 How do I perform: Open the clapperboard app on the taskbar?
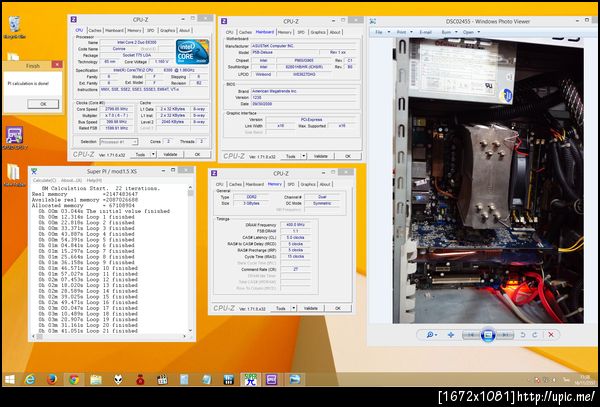pos(162,379)
